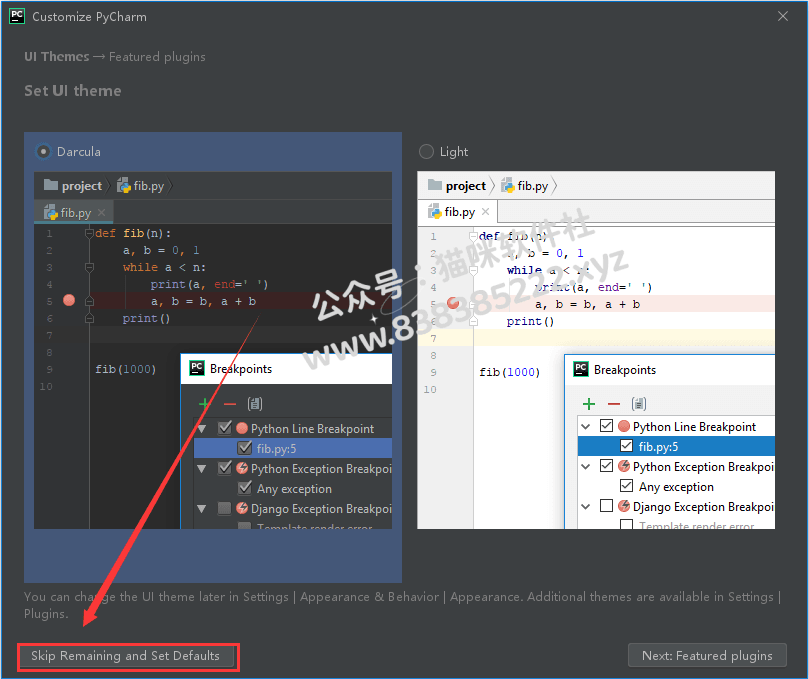Image resolution: width=809 pixels, height=679 pixels.
Task: Toggle fib.py:5 checkbox in Light preview
Action: [x=626, y=446]
